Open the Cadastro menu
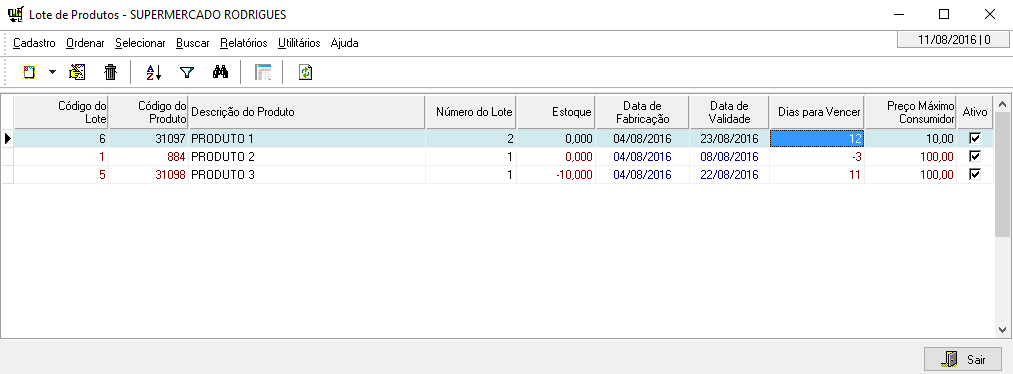The width and height of the screenshot is (1013, 374). [34, 43]
